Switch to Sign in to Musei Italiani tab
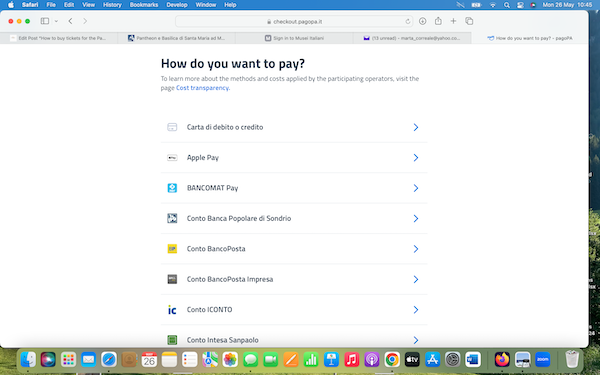 point(294,38)
